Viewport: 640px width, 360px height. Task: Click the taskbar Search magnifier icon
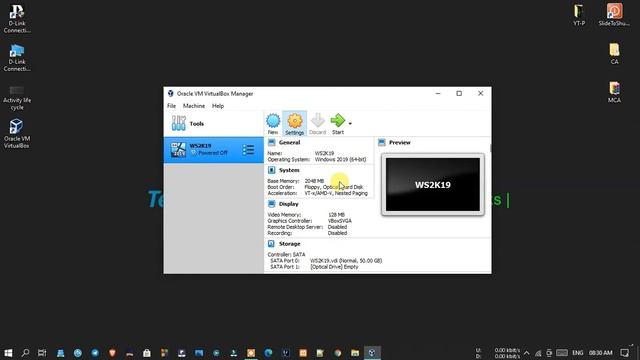[x=25, y=353]
